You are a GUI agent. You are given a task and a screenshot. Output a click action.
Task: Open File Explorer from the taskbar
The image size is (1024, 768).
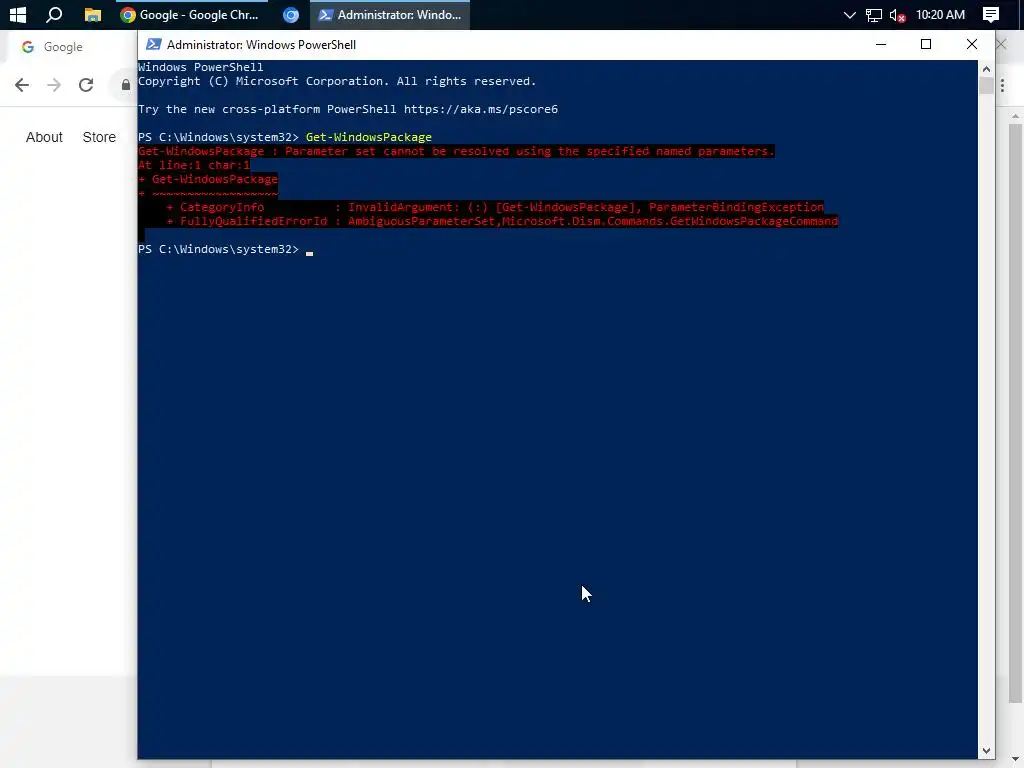tap(93, 14)
